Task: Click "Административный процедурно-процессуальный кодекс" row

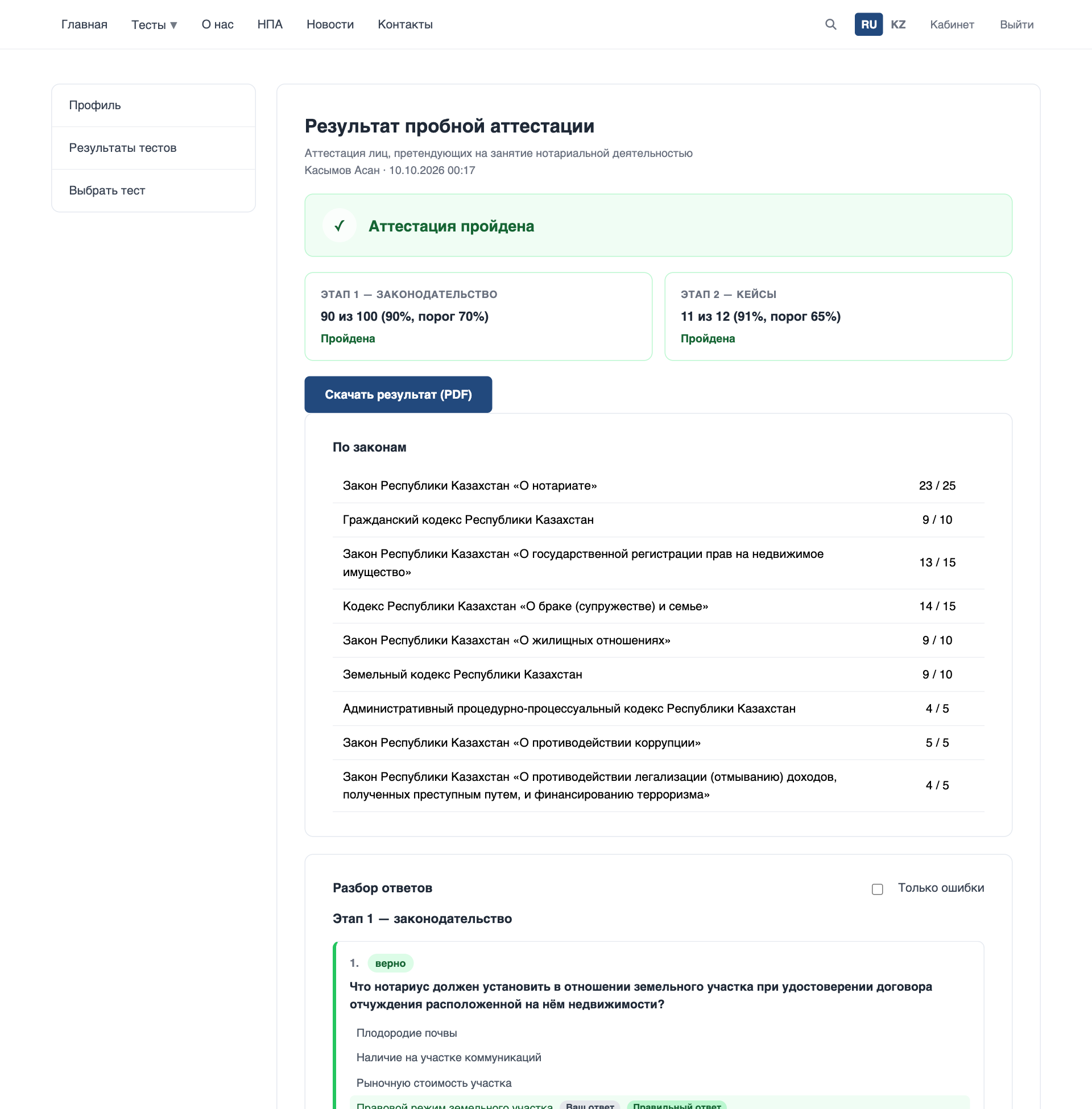Action: pos(659,709)
